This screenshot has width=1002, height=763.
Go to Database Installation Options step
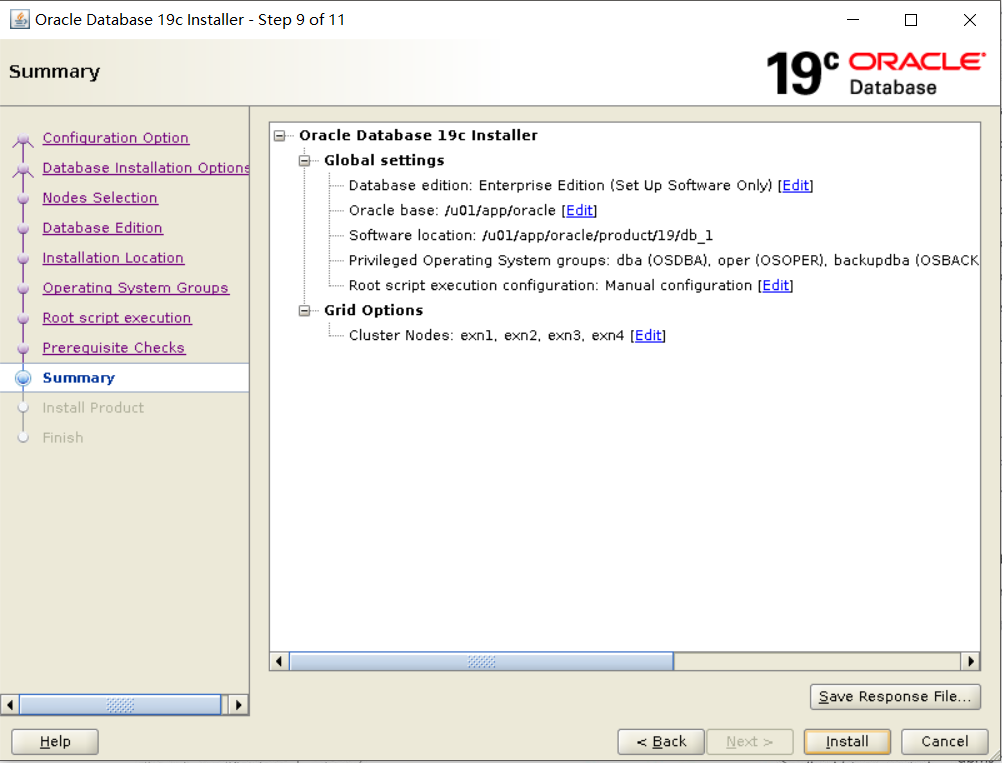click(x=146, y=168)
